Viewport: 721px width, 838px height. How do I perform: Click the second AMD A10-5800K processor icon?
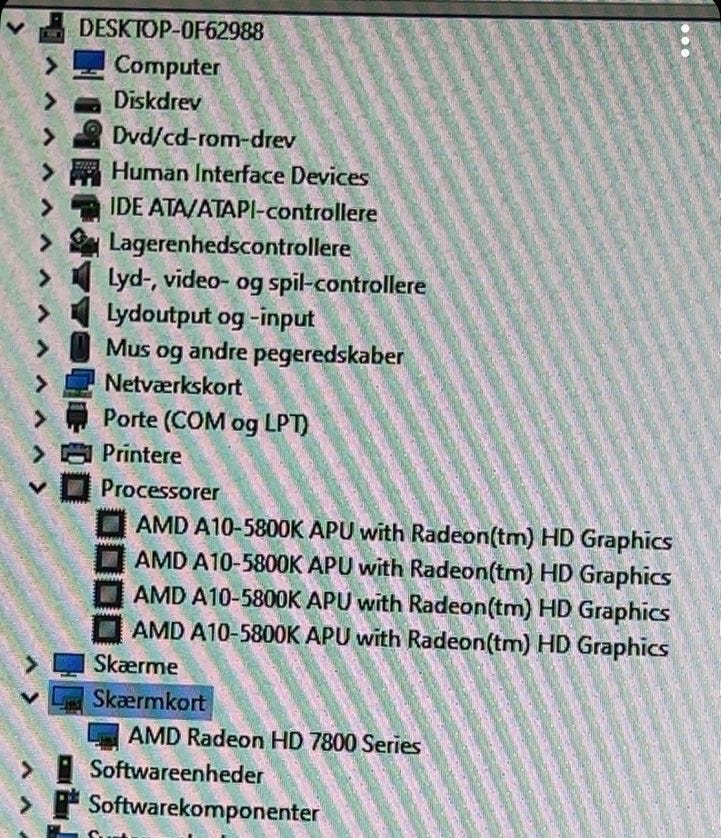pyautogui.click(x=110, y=559)
